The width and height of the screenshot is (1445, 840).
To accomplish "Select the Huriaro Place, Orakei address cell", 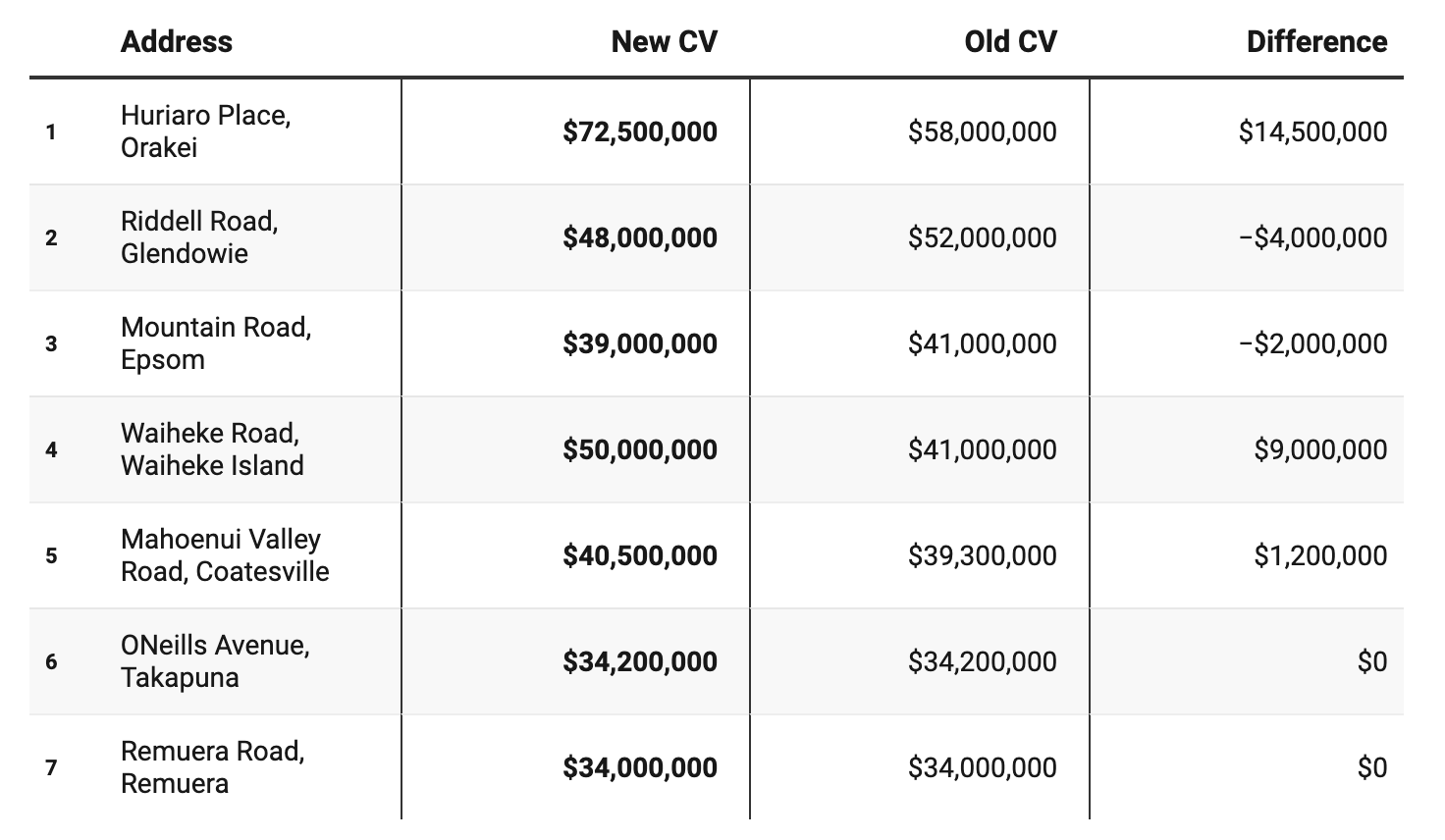I will [206, 131].
